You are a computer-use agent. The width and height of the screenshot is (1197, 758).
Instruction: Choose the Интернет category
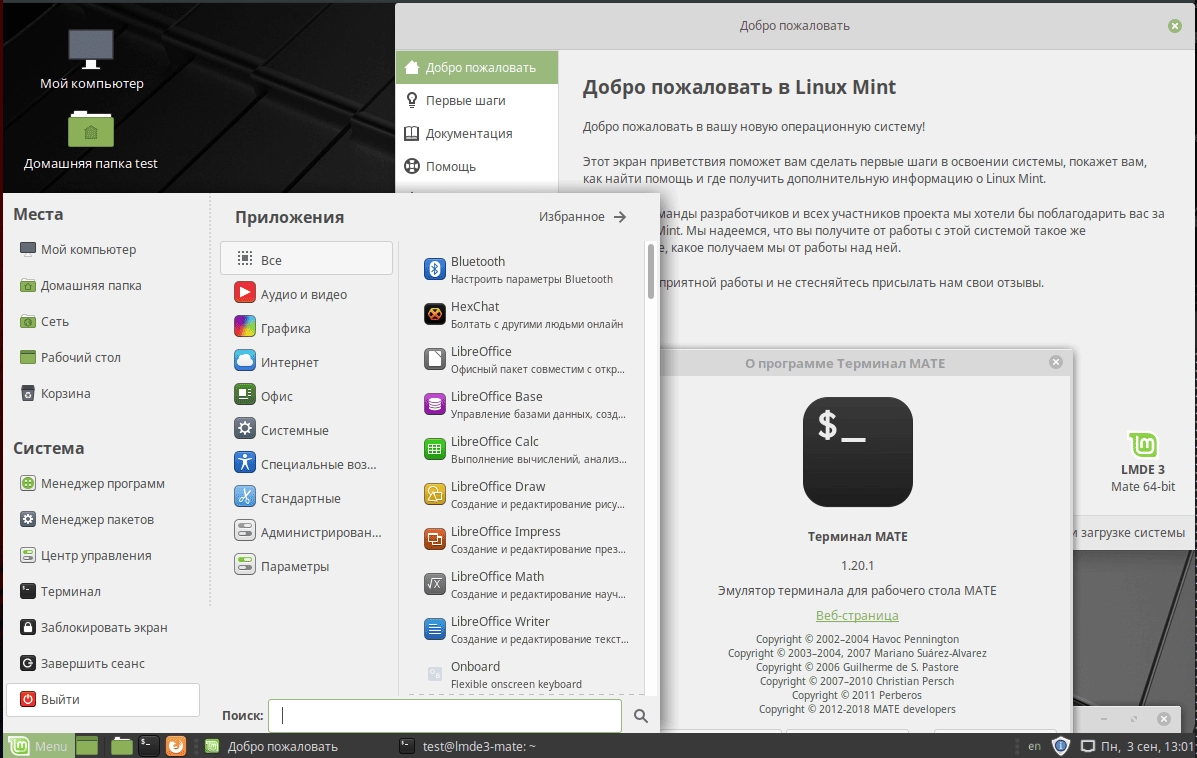click(306, 362)
